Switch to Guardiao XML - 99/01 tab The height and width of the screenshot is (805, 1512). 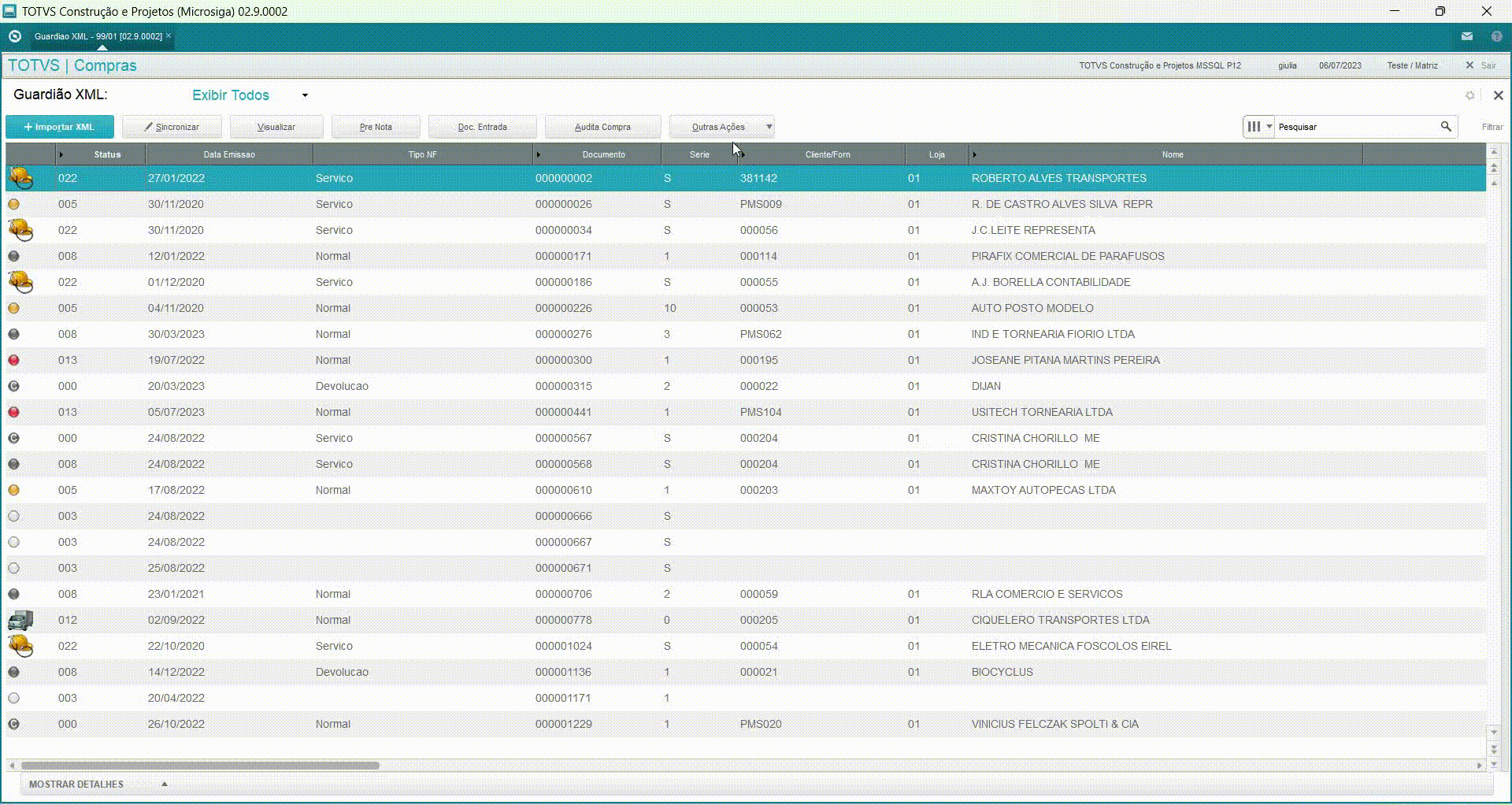[x=98, y=36]
